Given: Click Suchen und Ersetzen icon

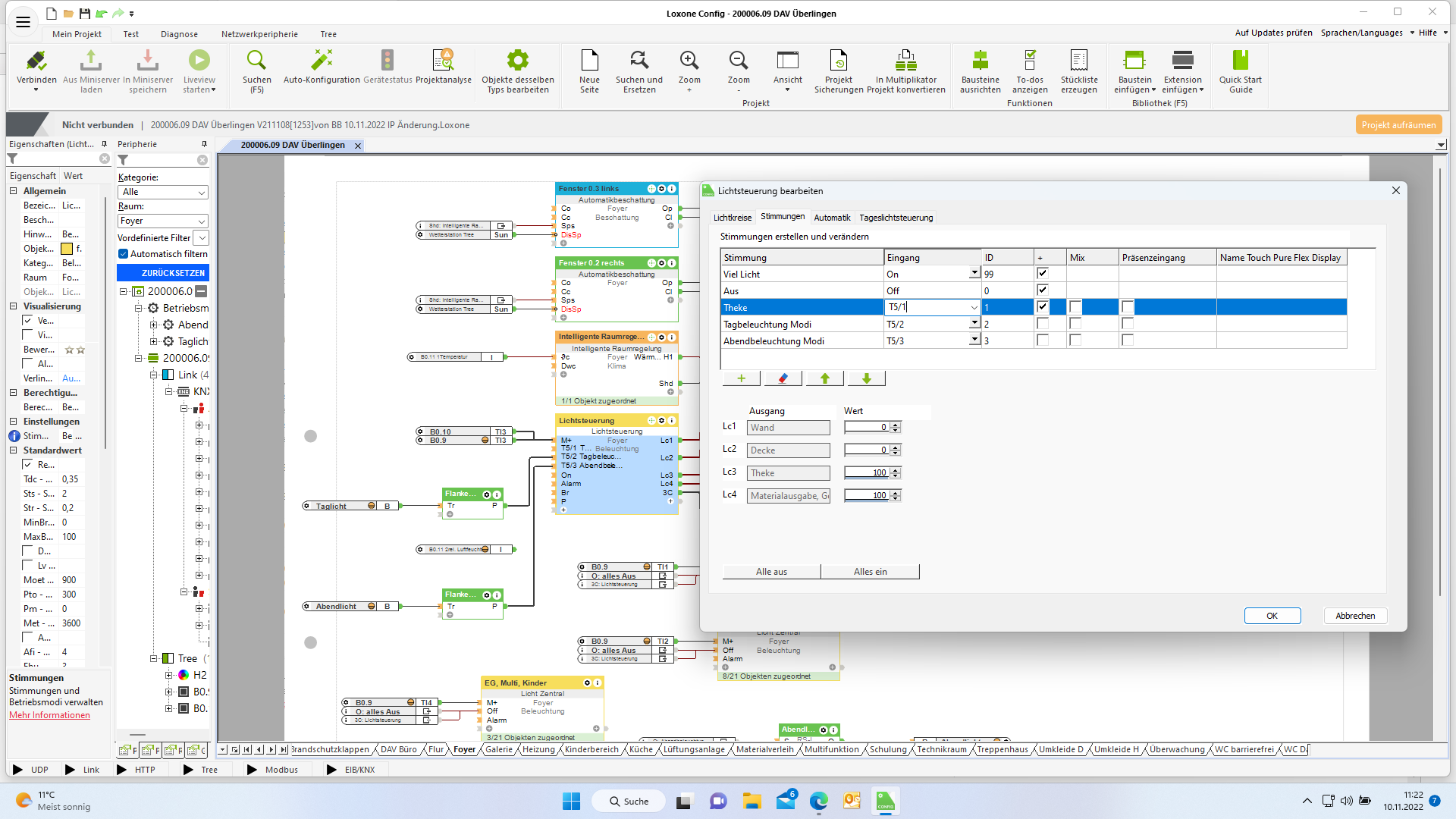Looking at the screenshot, I should coord(639,61).
